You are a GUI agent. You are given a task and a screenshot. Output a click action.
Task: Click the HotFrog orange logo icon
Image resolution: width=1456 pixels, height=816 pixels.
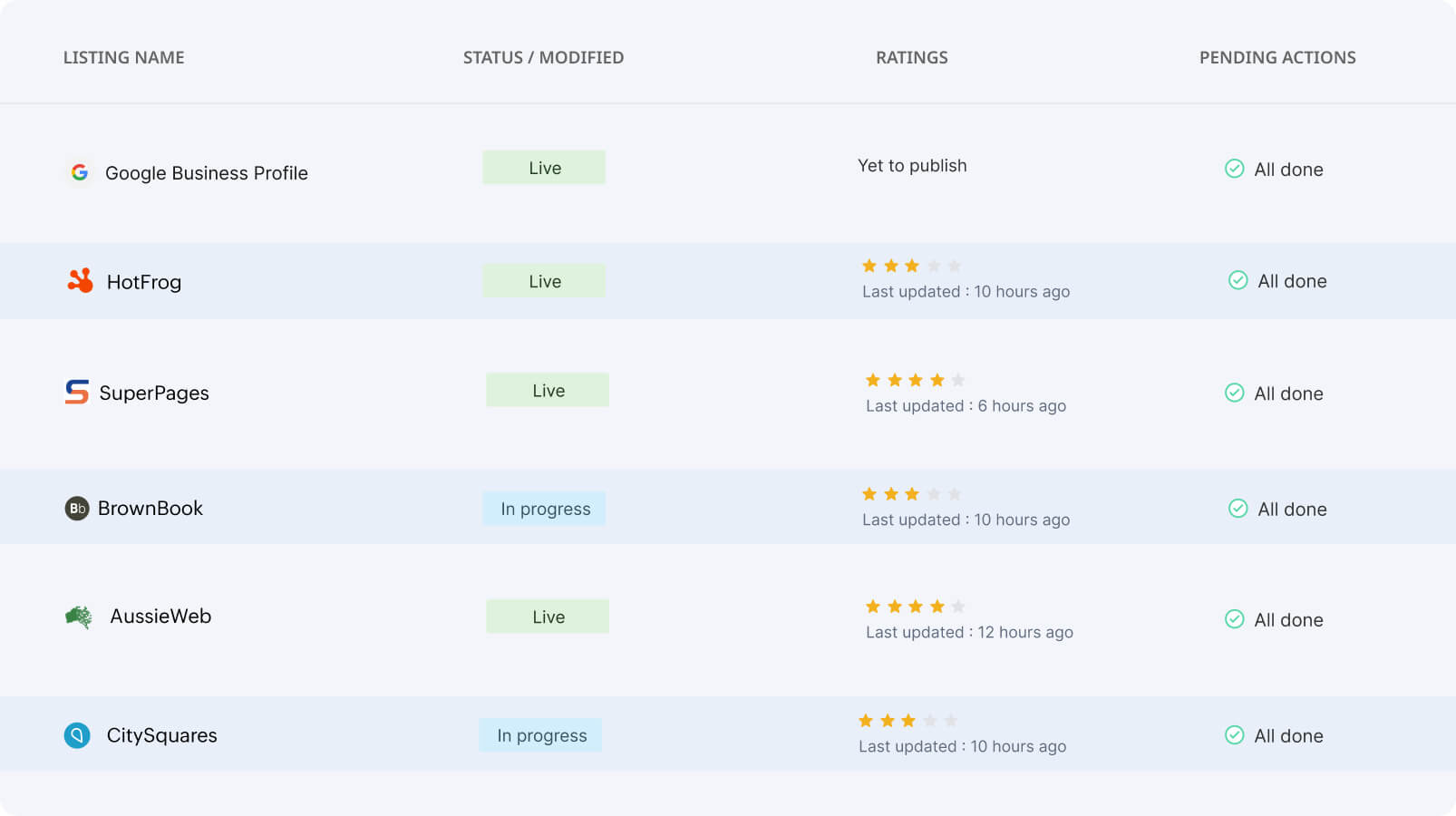click(81, 281)
